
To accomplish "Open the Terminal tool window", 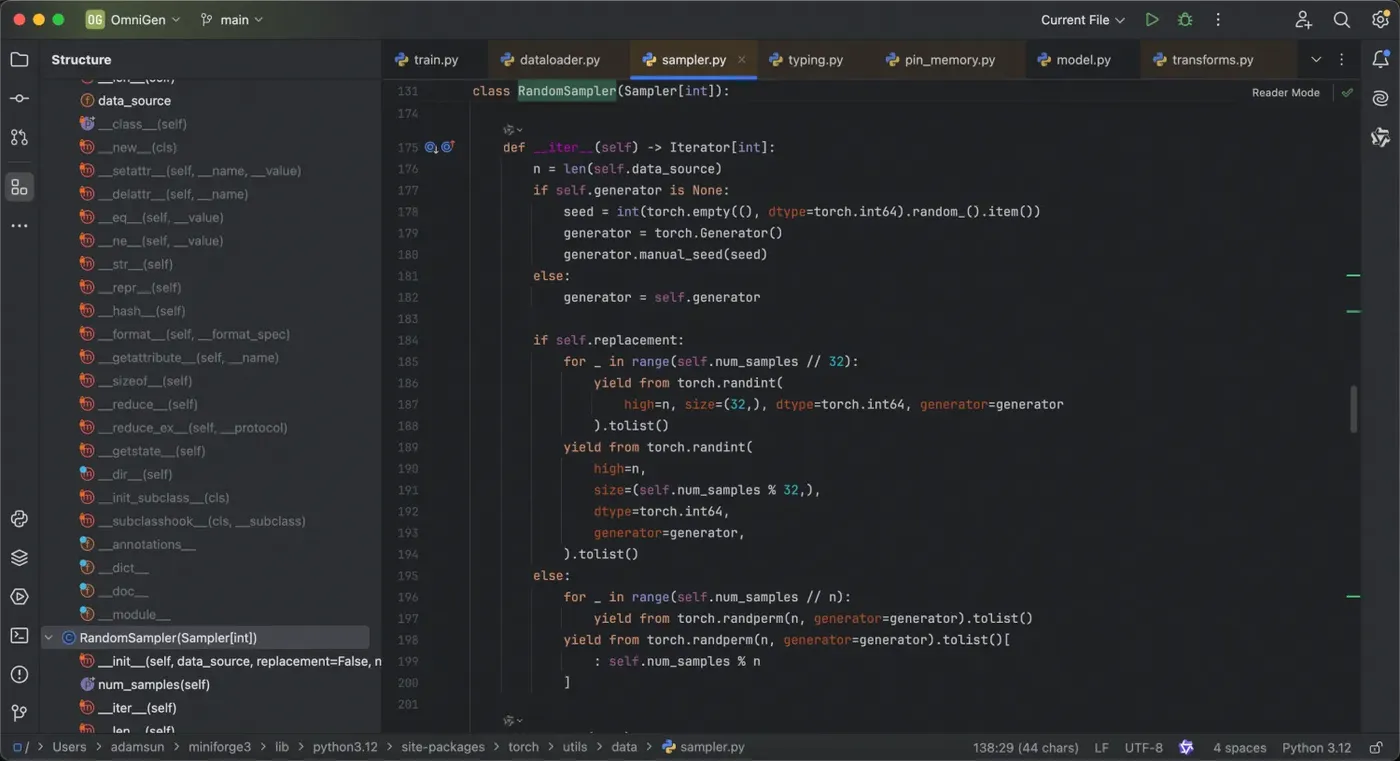I will point(19,636).
